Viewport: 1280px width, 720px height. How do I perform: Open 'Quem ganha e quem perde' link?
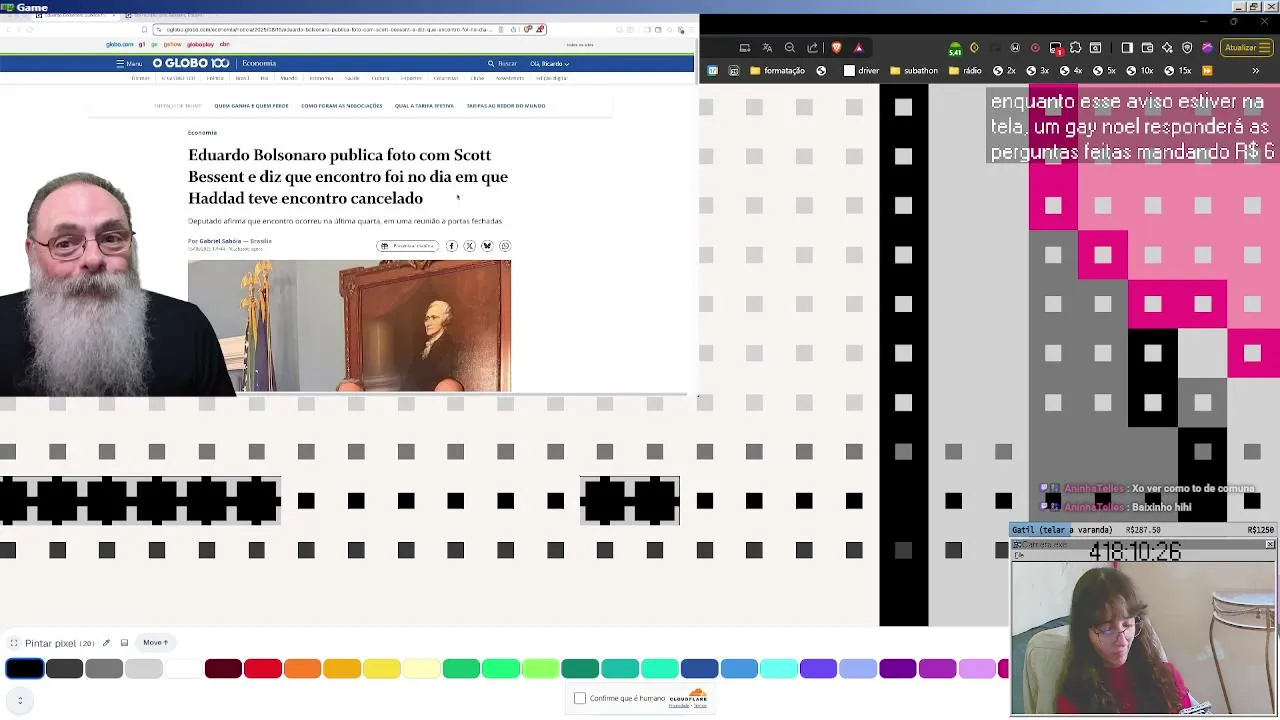coord(251,106)
